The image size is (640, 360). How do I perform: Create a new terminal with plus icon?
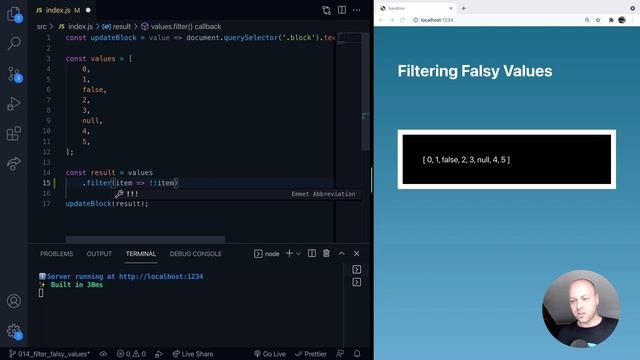pyautogui.click(x=289, y=253)
